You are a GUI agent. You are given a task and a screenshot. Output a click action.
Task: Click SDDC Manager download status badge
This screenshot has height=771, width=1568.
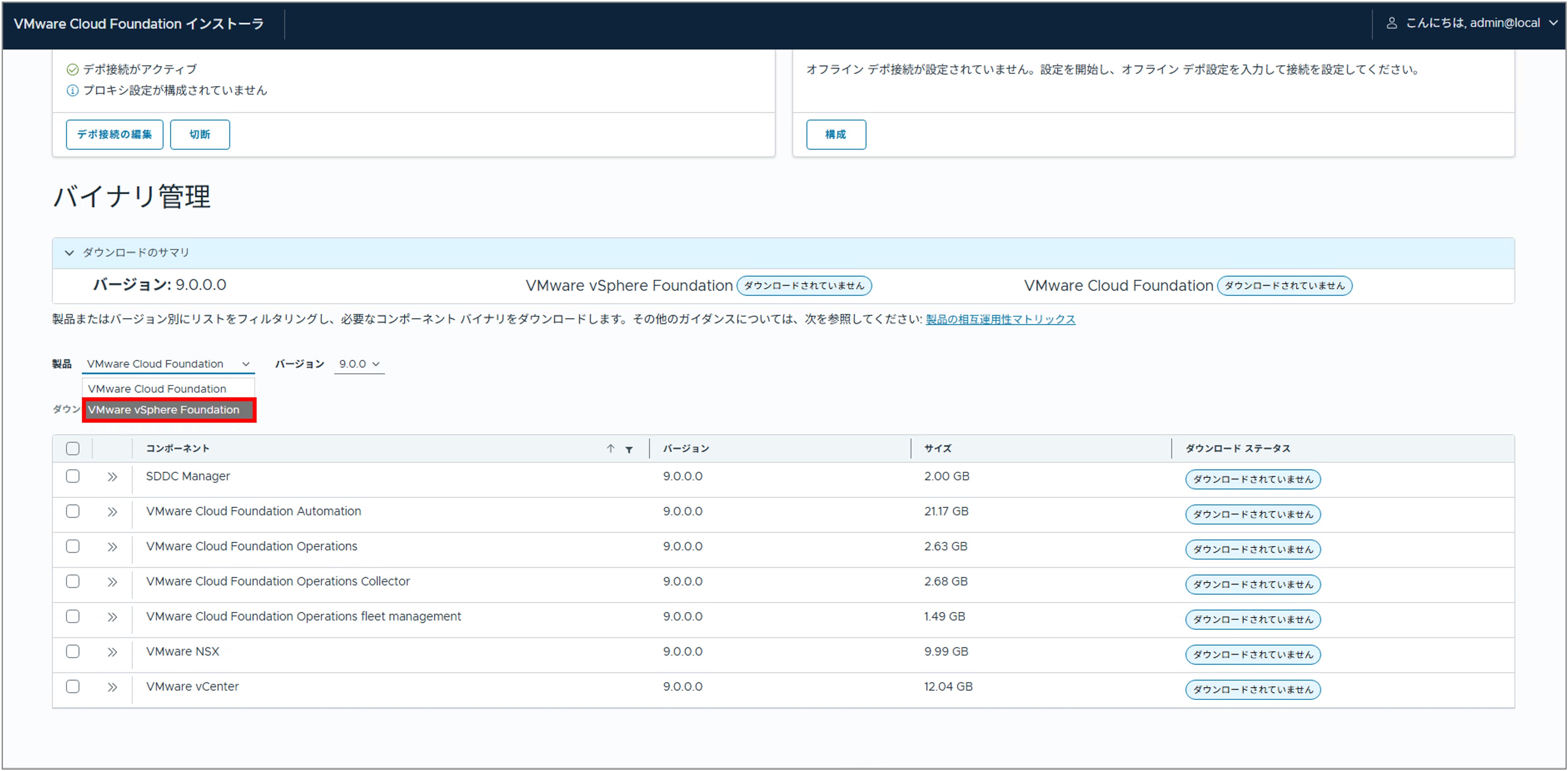pyautogui.click(x=1253, y=479)
